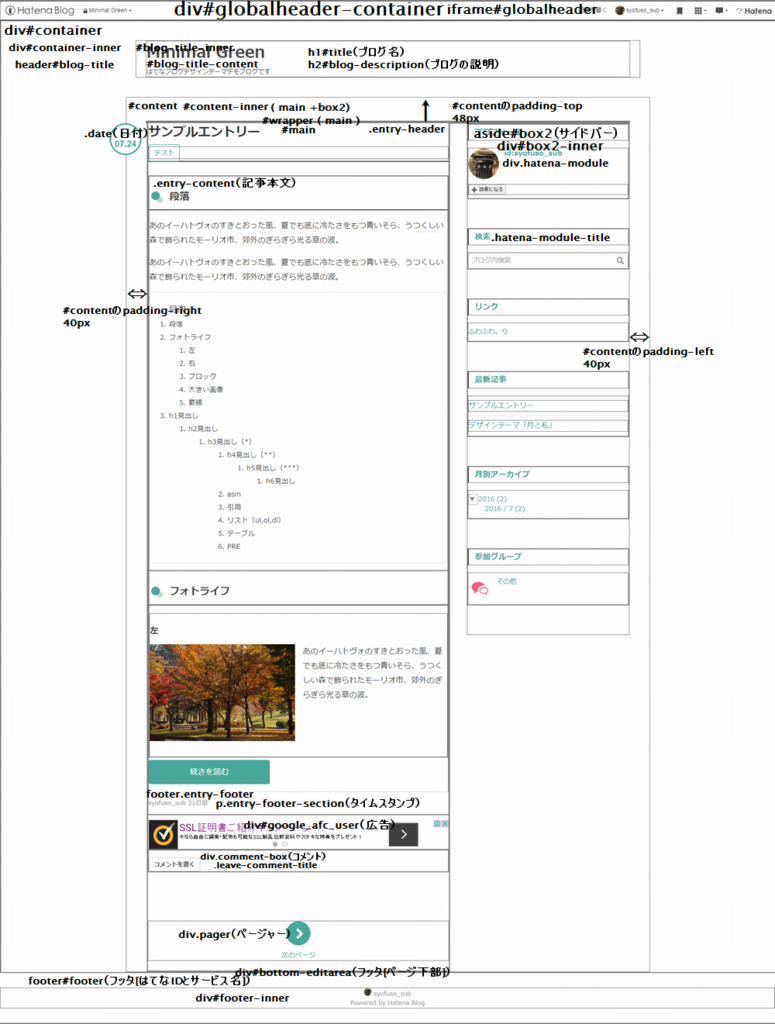Click the 次のページ link
This screenshot has width=775, height=1024.
298,955
